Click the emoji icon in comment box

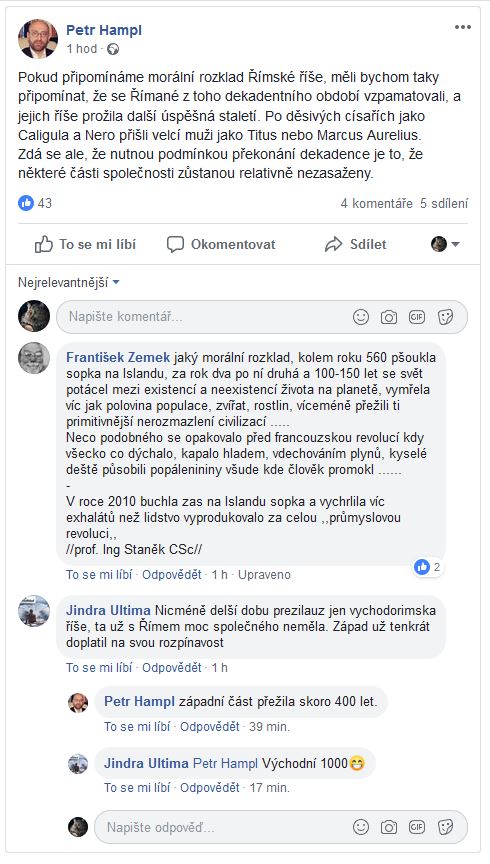pyautogui.click(x=361, y=317)
